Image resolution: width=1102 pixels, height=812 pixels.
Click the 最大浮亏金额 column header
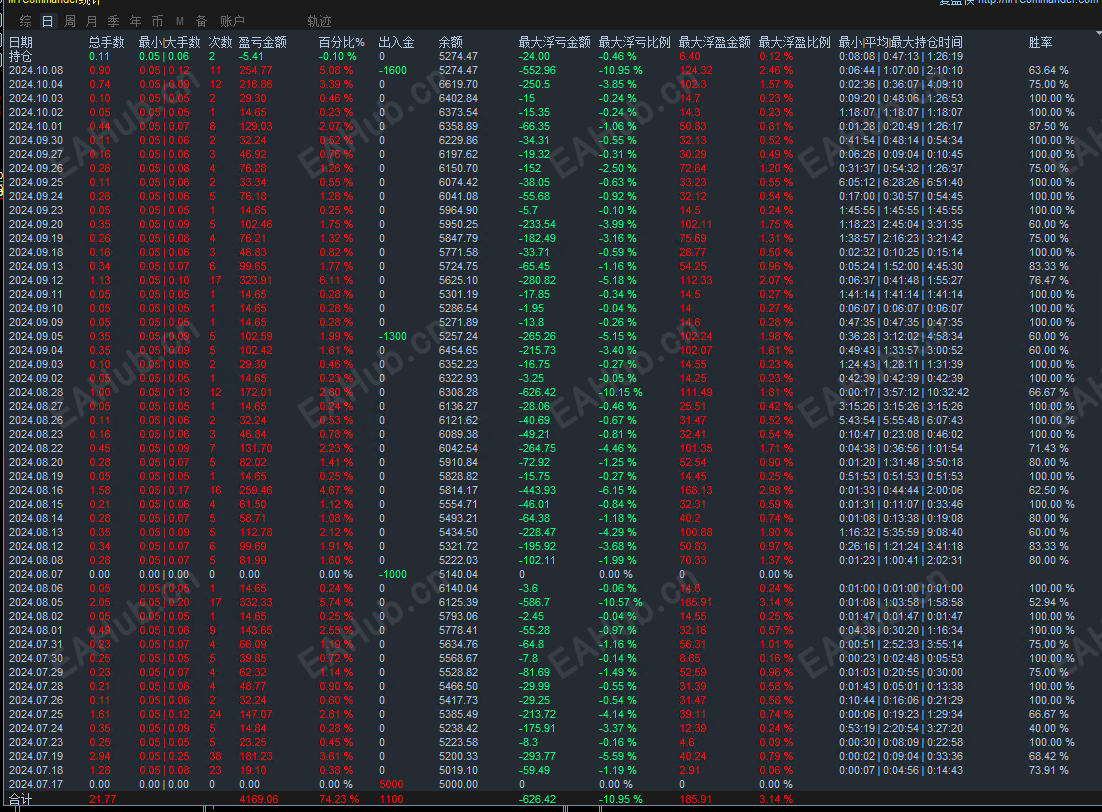[x=555, y=42]
